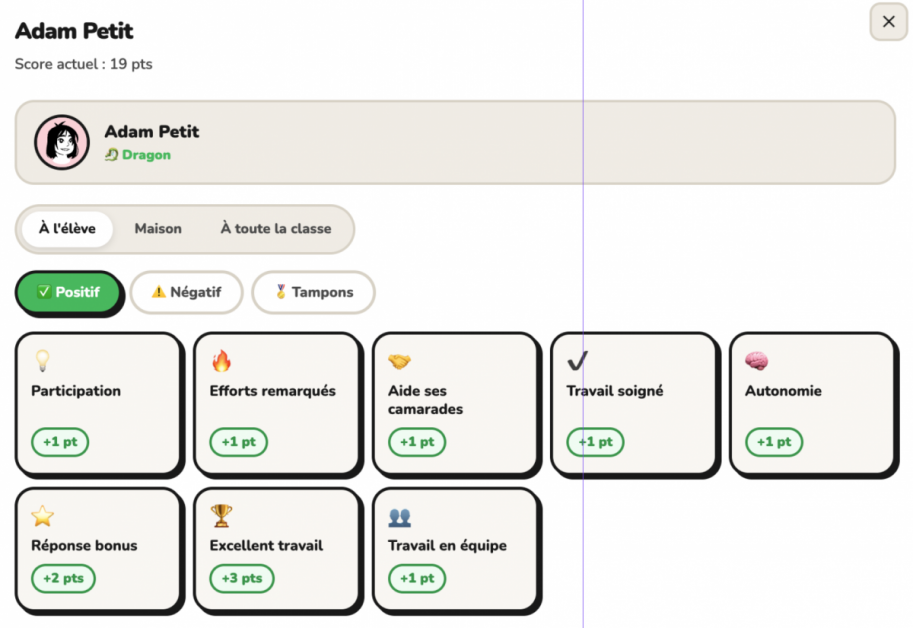Click the flame icon on Efforts remarqués

point(221,361)
